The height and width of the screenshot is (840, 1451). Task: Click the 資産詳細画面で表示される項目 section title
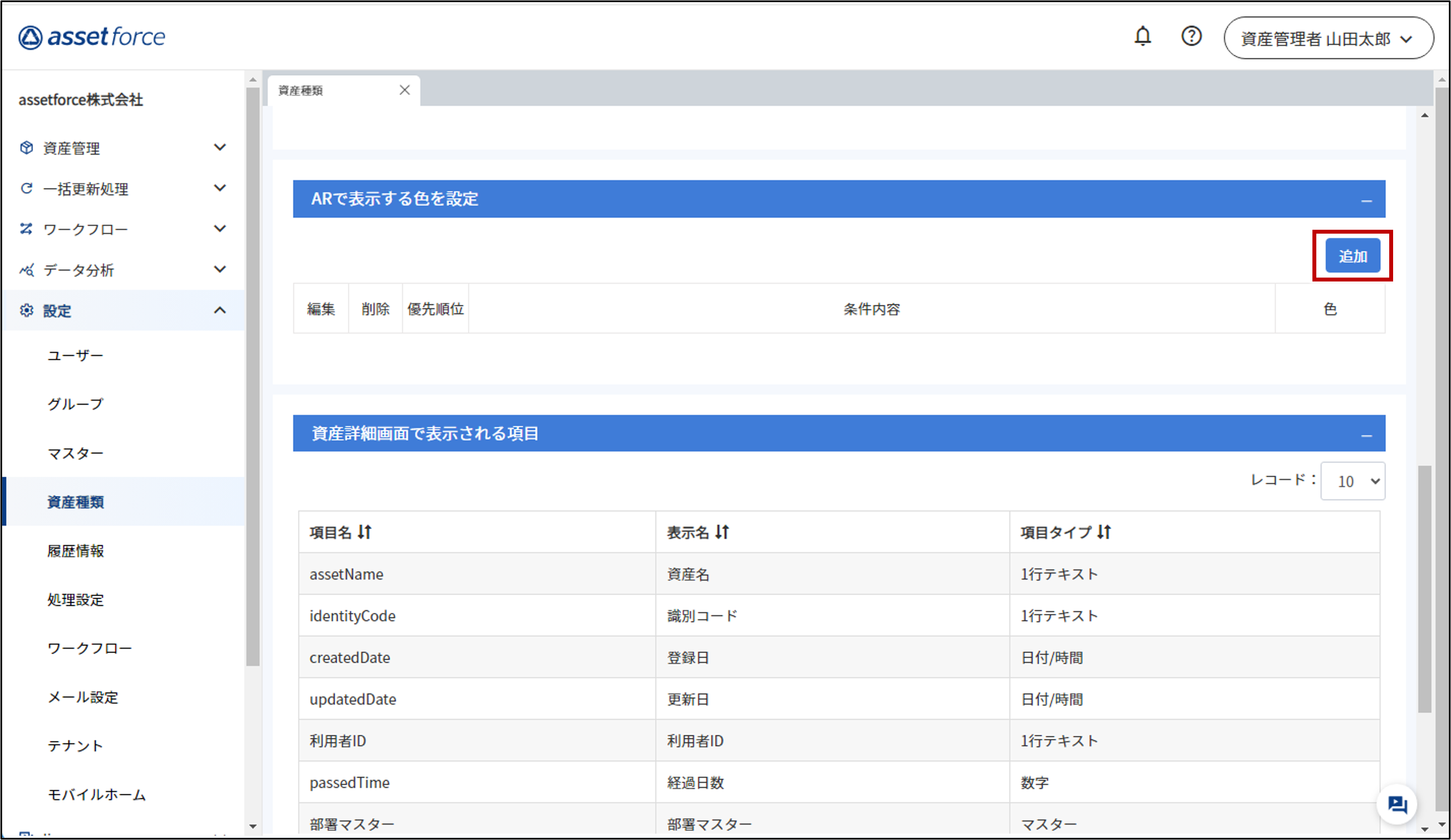[x=425, y=433]
